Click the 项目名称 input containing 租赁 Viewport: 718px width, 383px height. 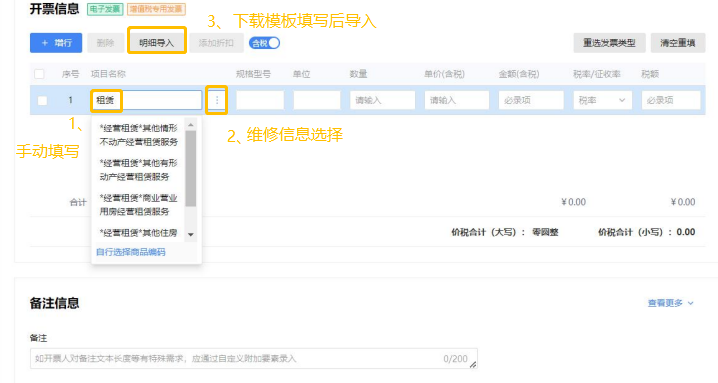147,100
